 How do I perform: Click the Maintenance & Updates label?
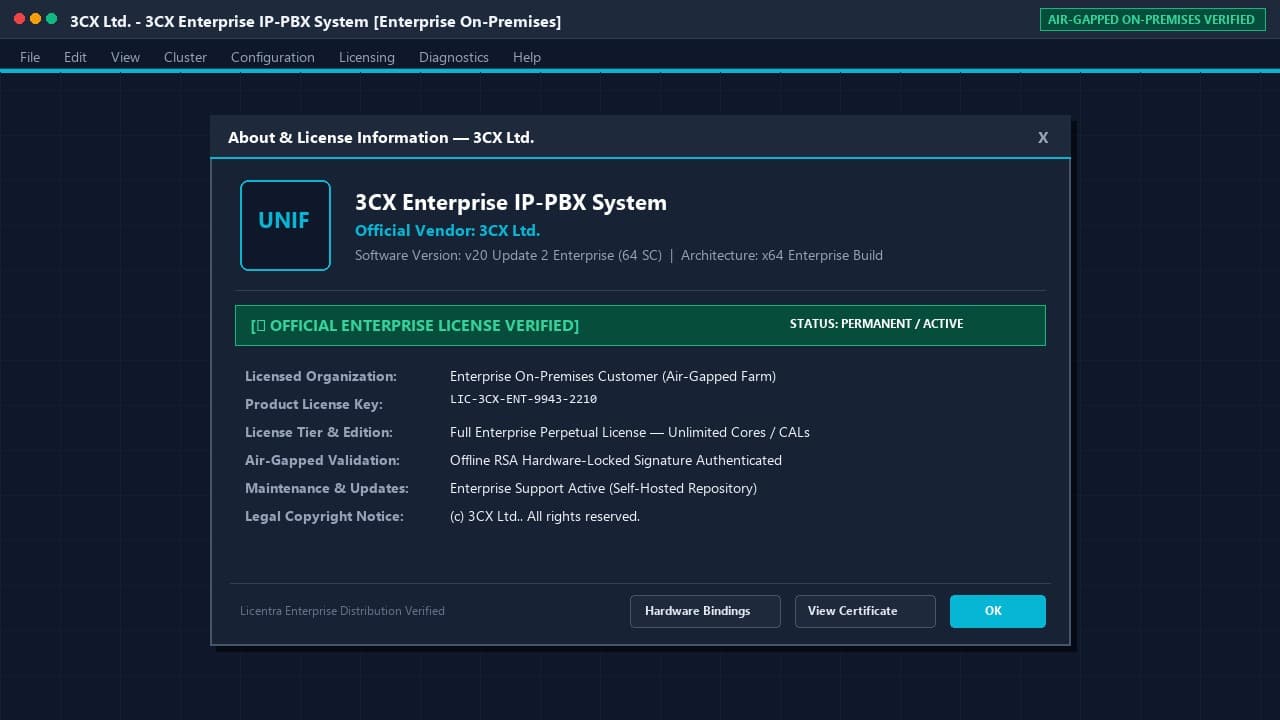pyautogui.click(x=327, y=488)
